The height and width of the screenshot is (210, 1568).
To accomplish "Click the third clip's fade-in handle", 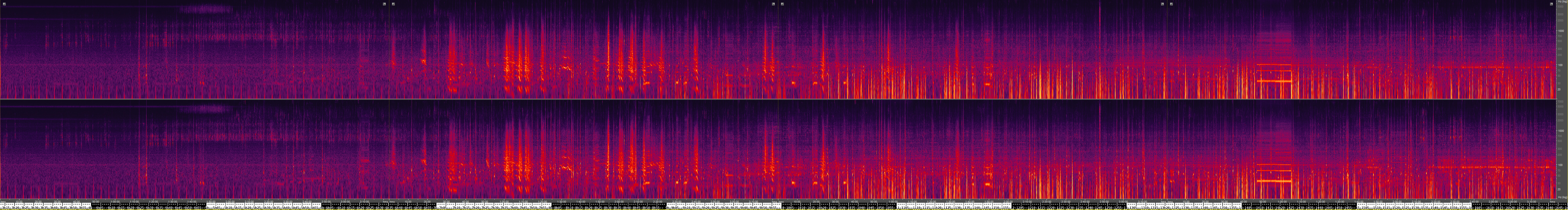I will tap(782, 4).
